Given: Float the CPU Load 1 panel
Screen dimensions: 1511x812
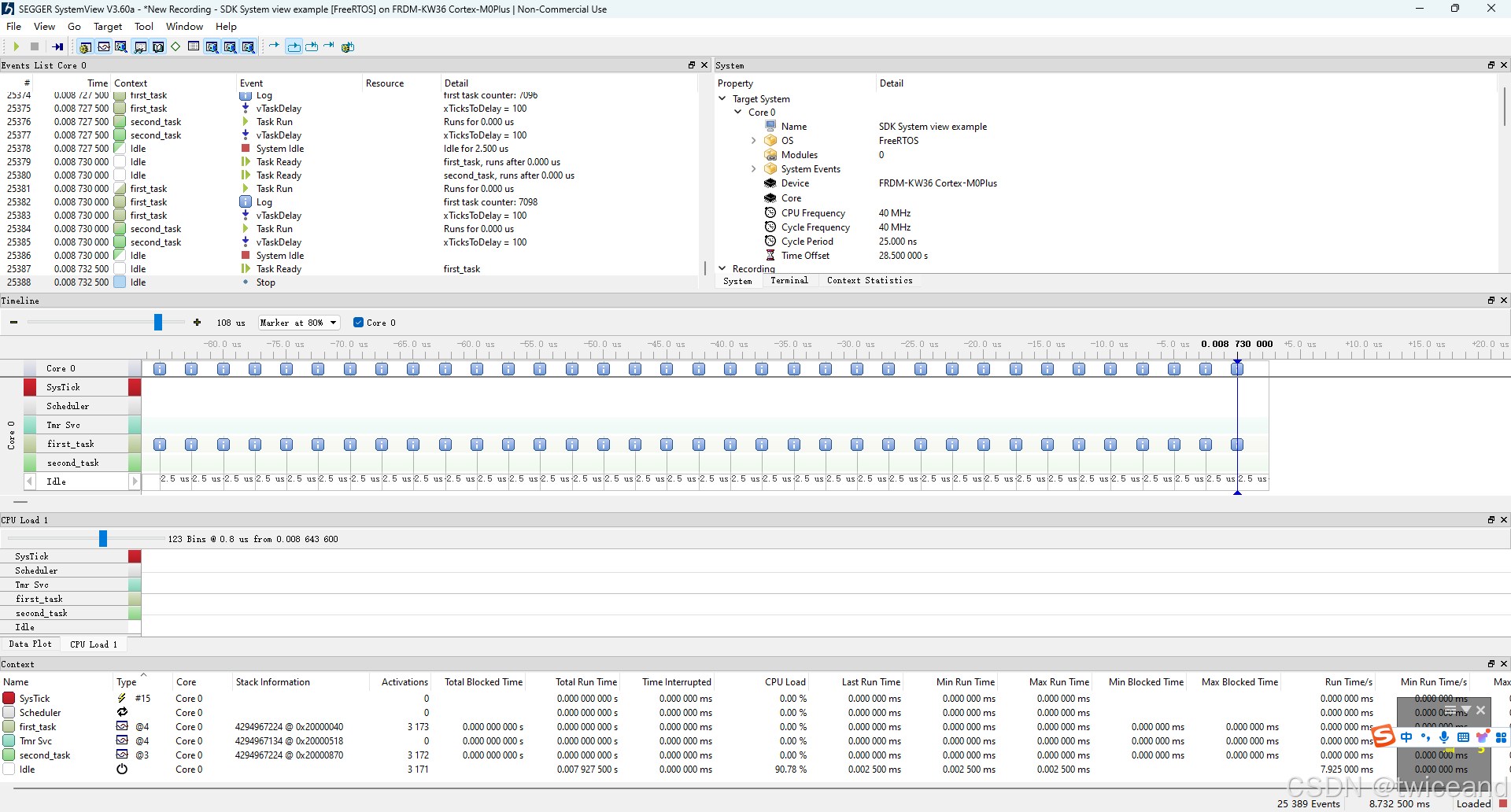Looking at the screenshot, I should 1491,520.
